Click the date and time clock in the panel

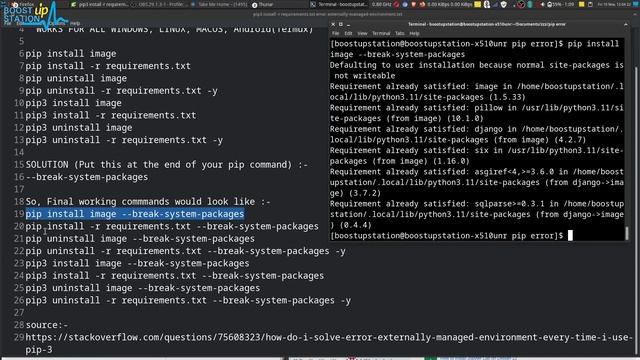coord(614,4)
